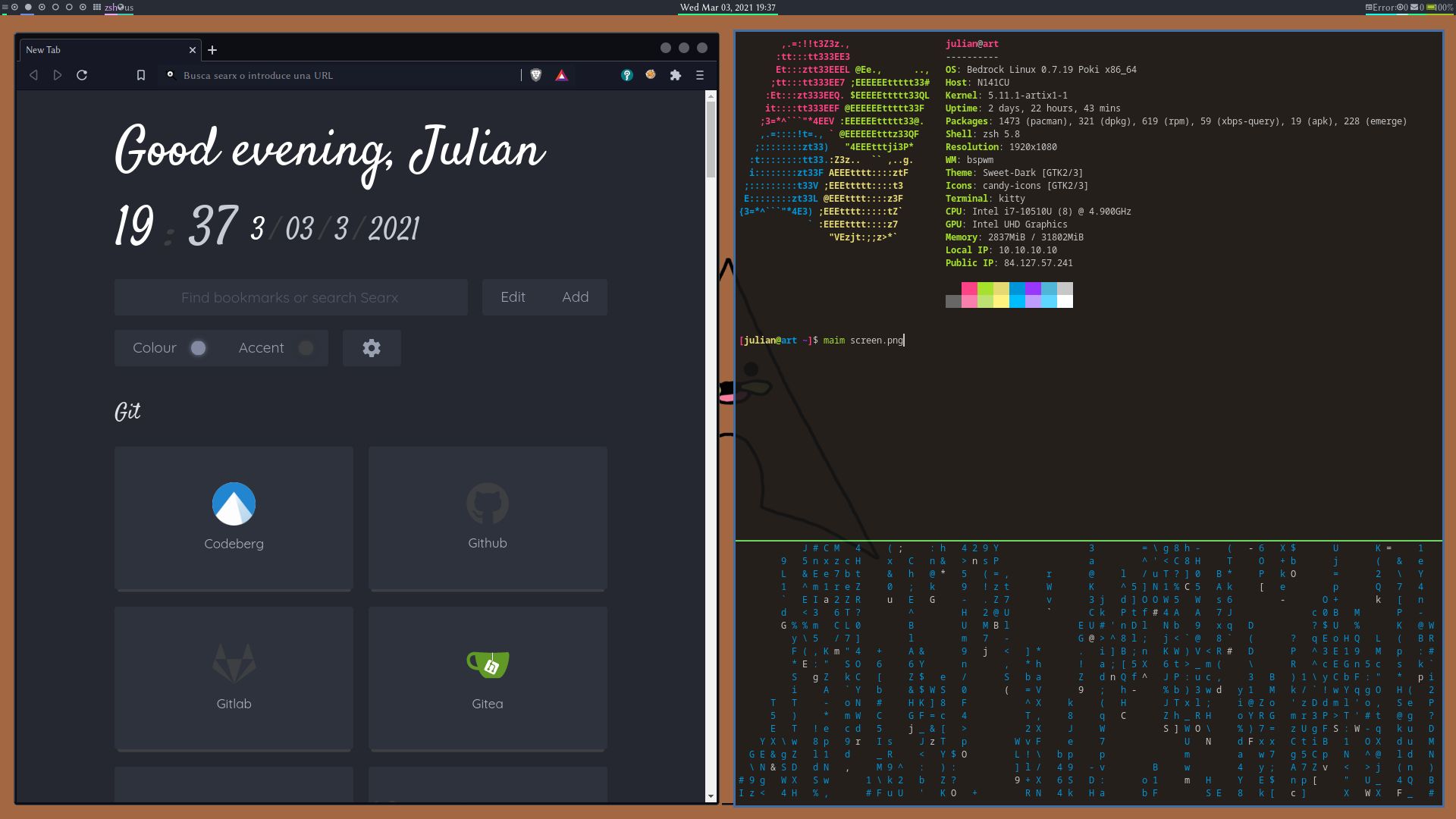Toggle the Accent switch

tap(306, 347)
